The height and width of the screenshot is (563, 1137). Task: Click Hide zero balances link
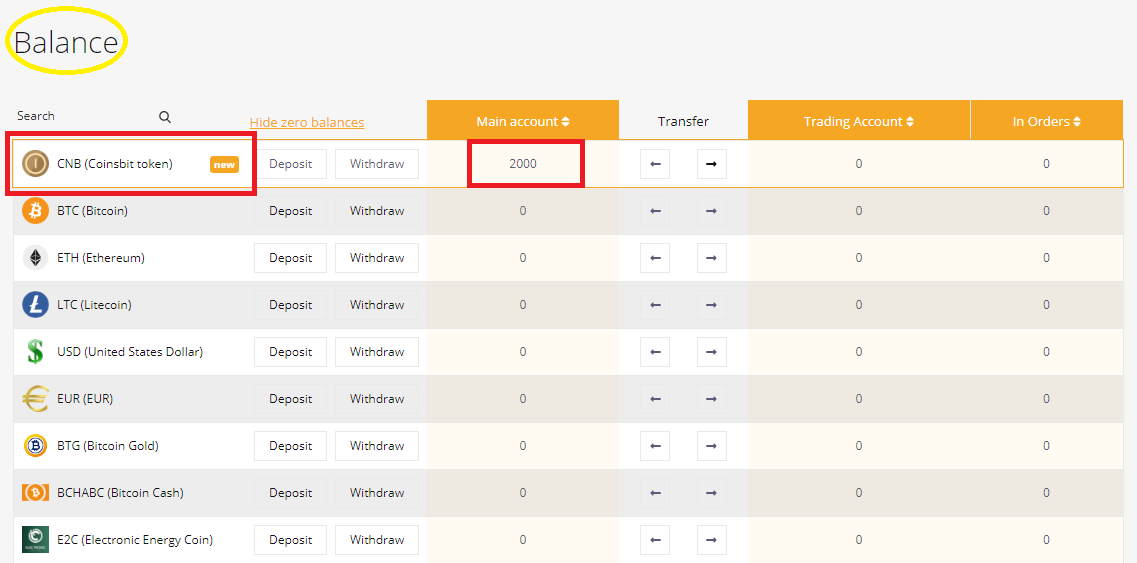pos(307,123)
